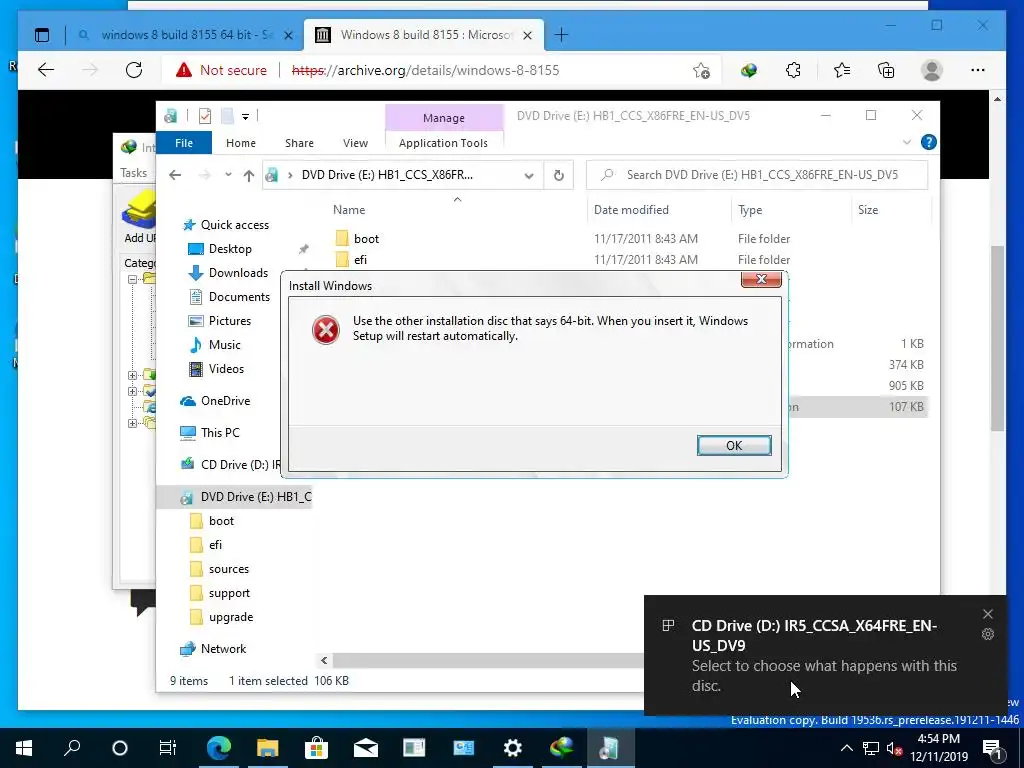Open the browser profile avatar

[932, 70]
